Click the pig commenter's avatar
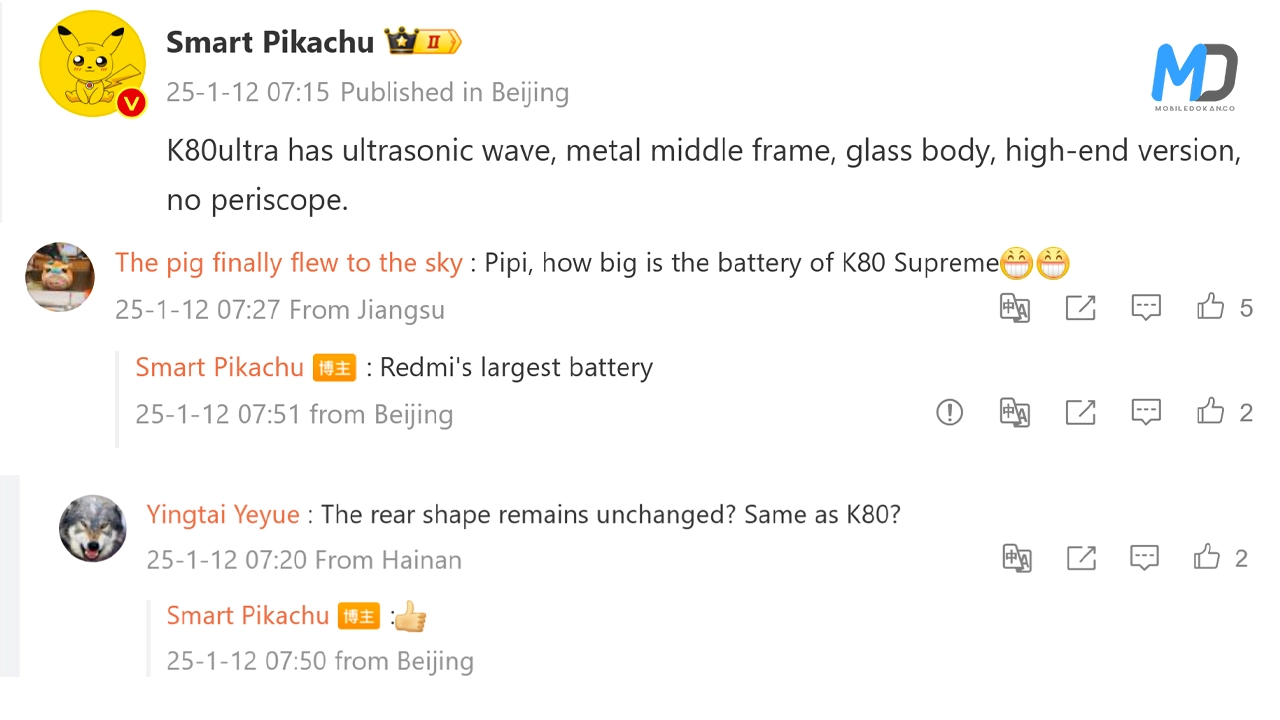This screenshot has height=720, width=1280. tap(60, 276)
